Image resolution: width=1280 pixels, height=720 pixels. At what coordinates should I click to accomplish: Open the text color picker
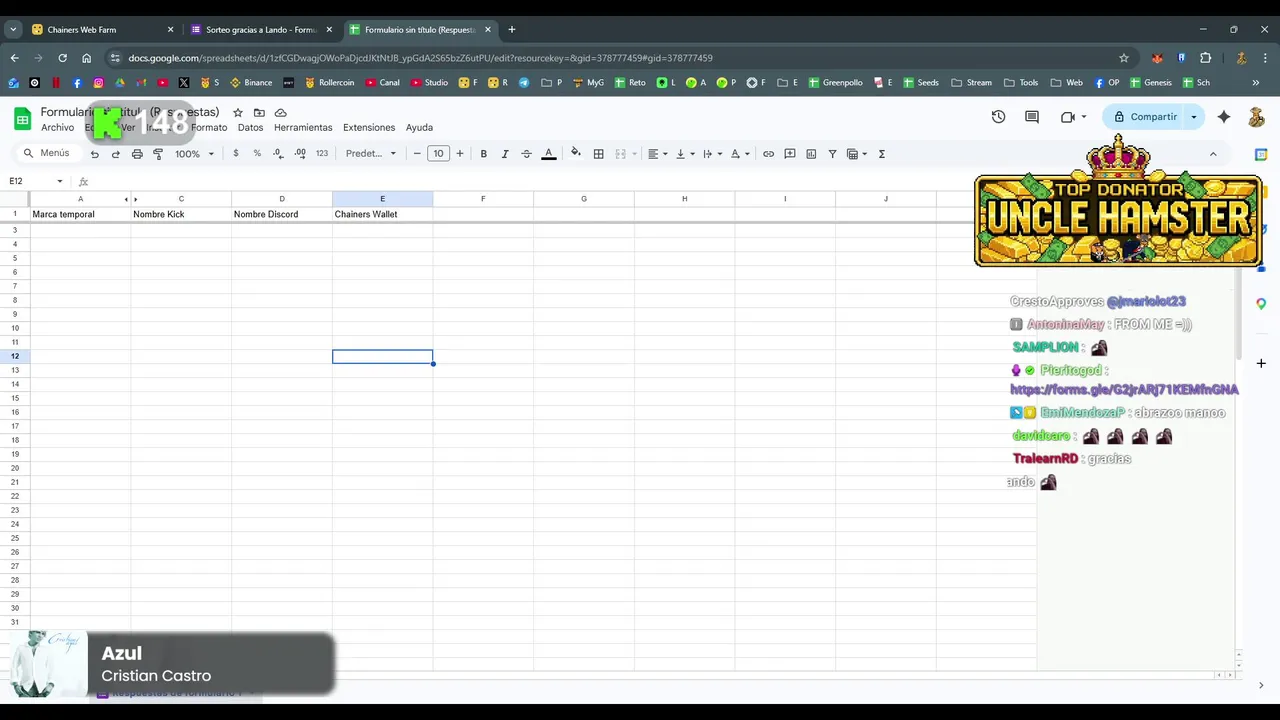(548, 154)
